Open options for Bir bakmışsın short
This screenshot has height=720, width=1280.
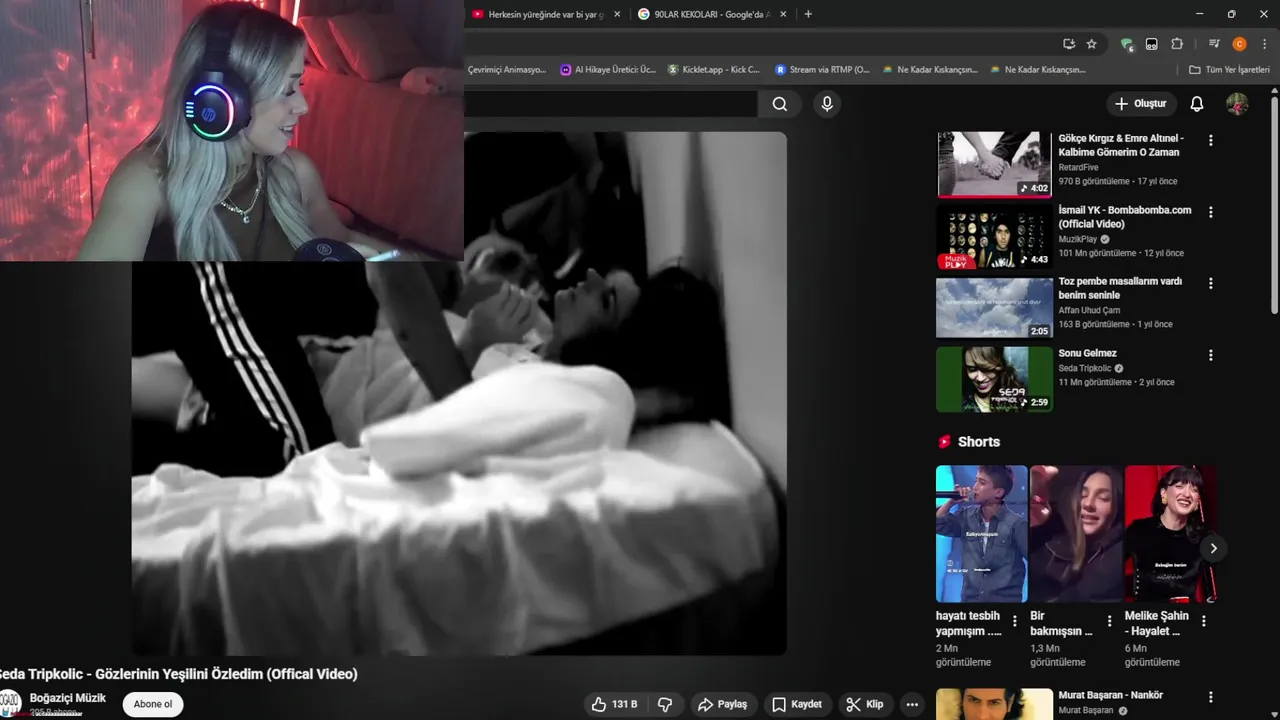pyautogui.click(x=1109, y=621)
